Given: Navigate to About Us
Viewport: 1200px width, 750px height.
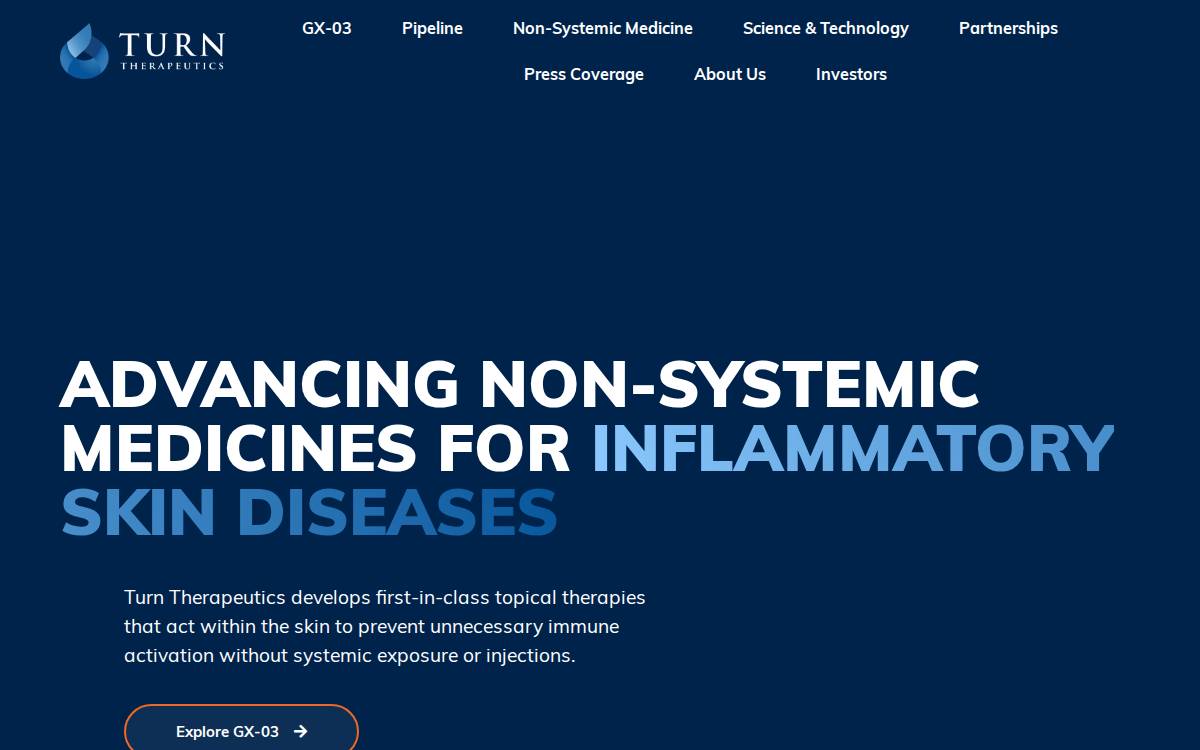Looking at the screenshot, I should (730, 74).
